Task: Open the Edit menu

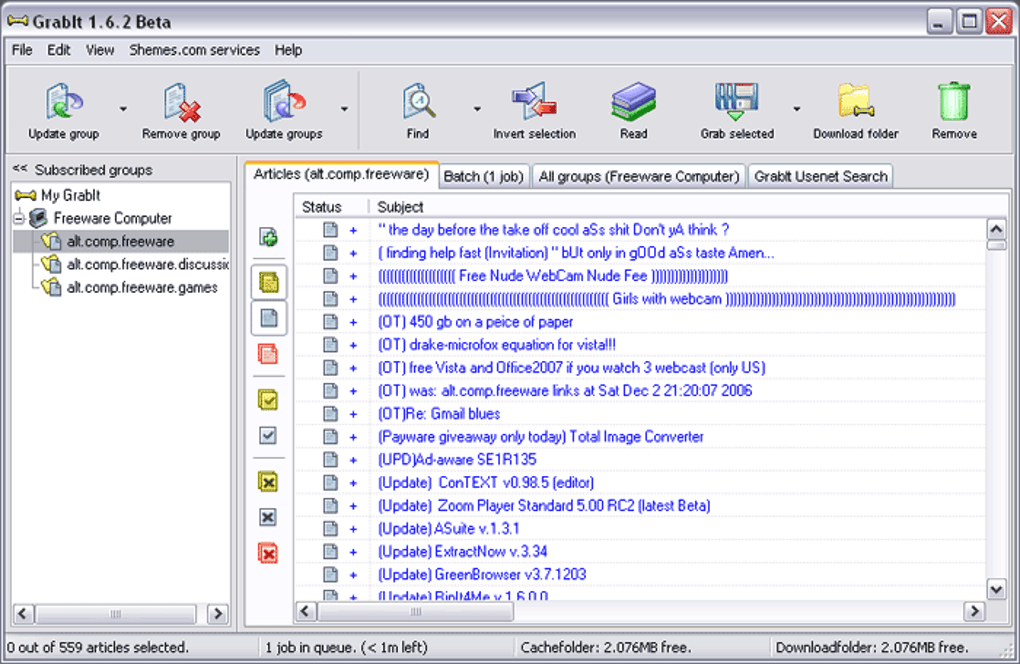Action: tap(59, 50)
